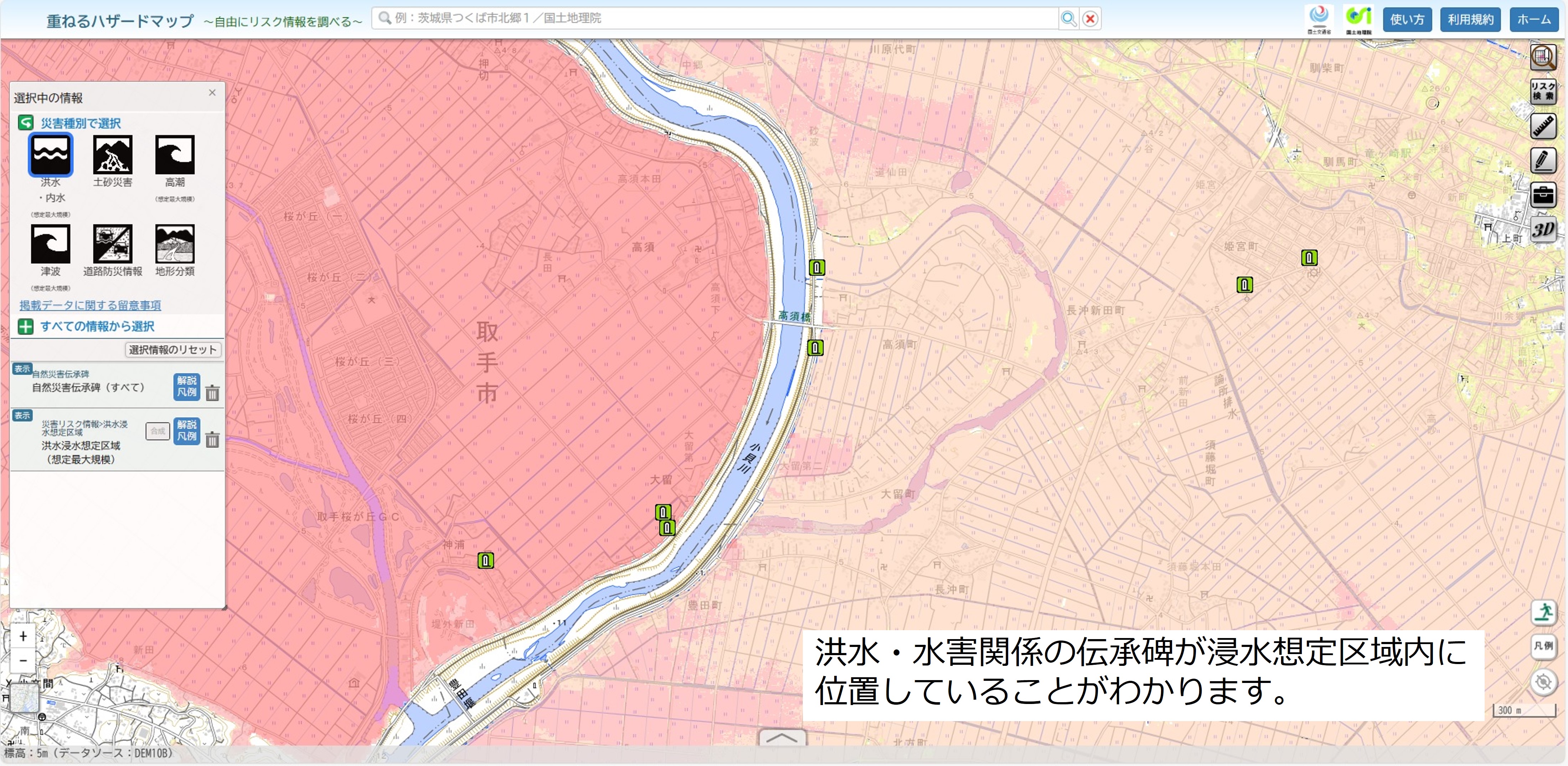Click the evacuation running-person icon
The width and height of the screenshot is (1568, 766).
point(1544,612)
